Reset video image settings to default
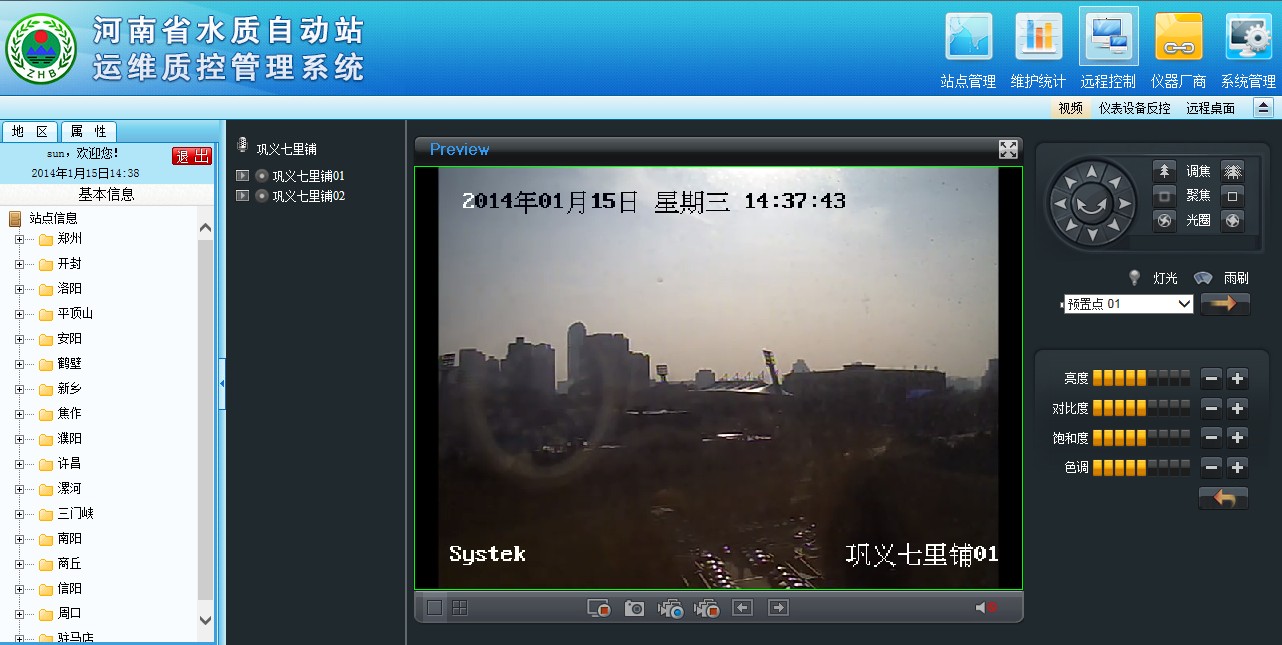The height and width of the screenshot is (645, 1282). tap(1223, 498)
